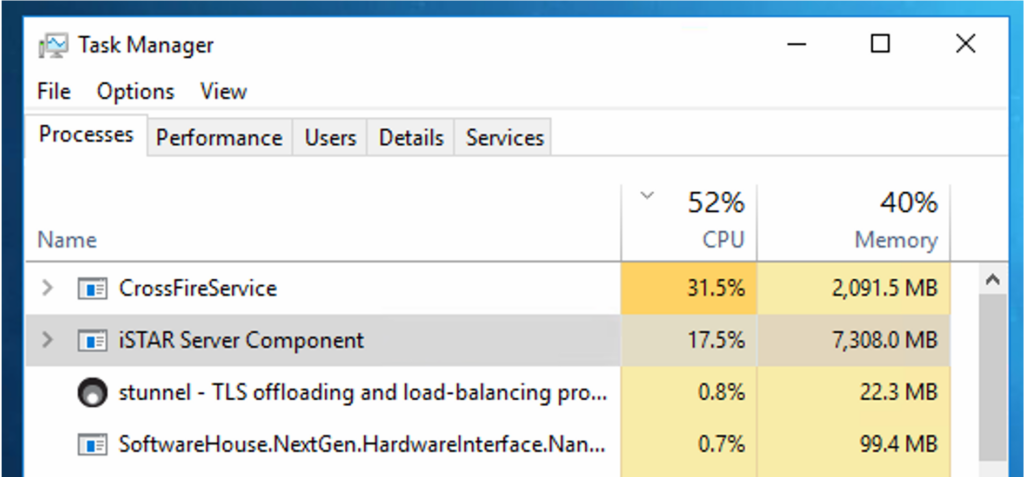
Task: Click the scrollbar up arrow
Action: [x=993, y=280]
